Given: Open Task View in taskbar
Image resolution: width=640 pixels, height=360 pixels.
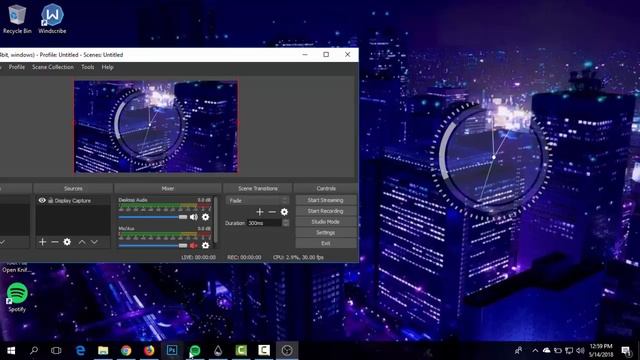Looking at the screenshot, I should (56, 350).
